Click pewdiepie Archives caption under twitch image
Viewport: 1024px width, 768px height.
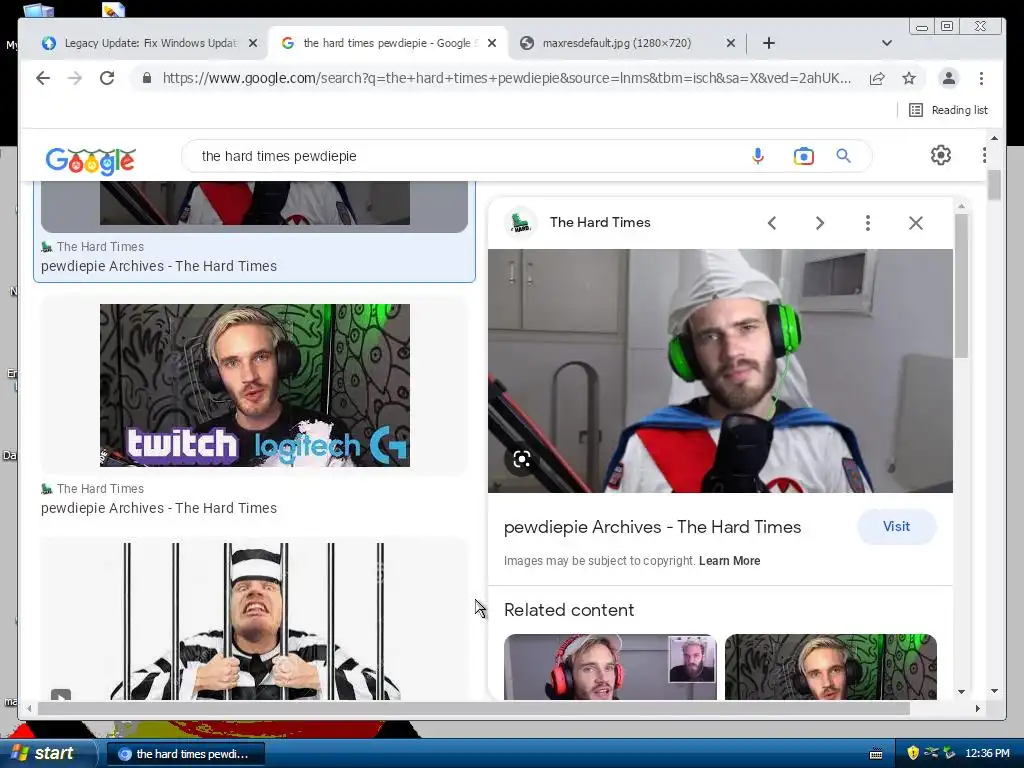point(159,508)
